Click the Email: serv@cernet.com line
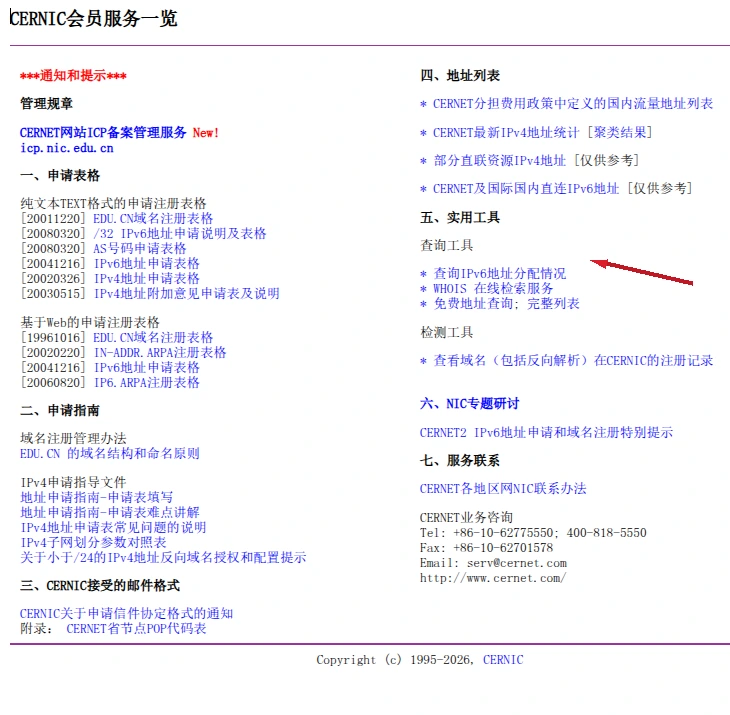Viewport: 730px width, 715px height. pos(493,563)
